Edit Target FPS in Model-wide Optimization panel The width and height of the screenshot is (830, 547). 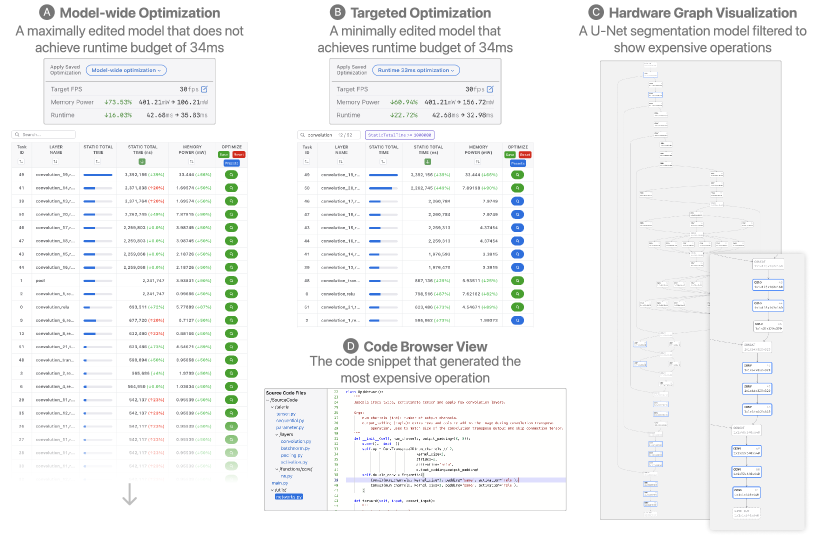click(204, 89)
